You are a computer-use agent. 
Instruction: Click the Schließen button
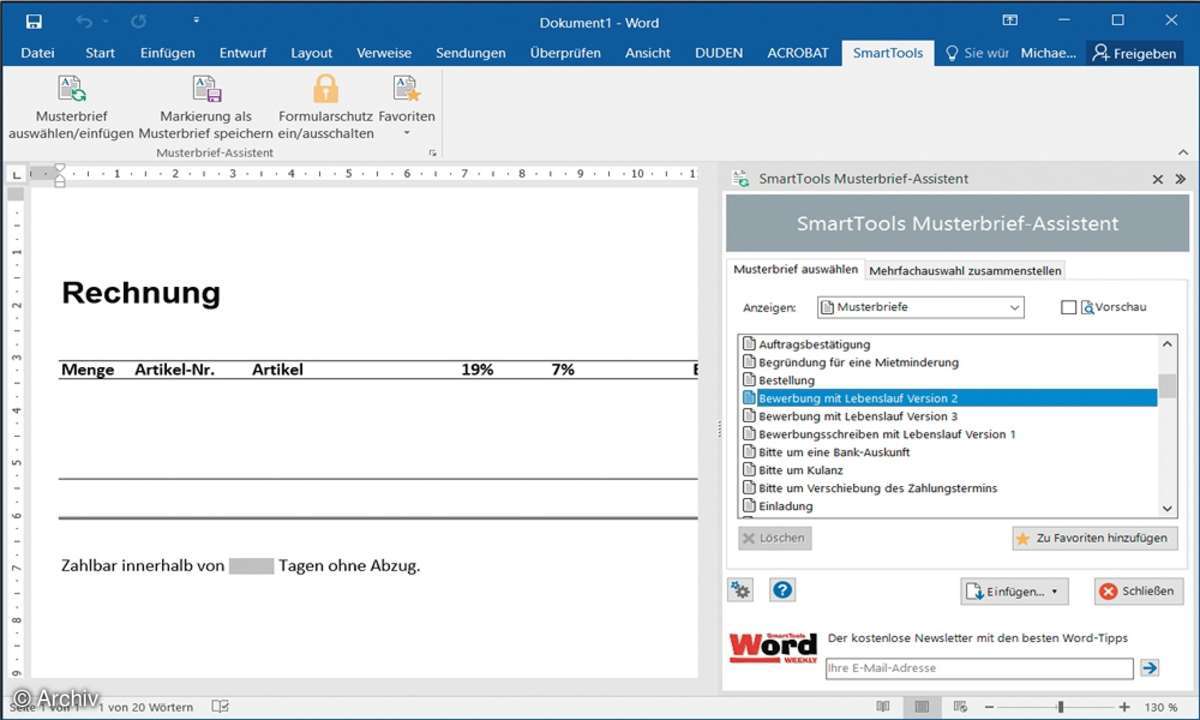(1138, 591)
